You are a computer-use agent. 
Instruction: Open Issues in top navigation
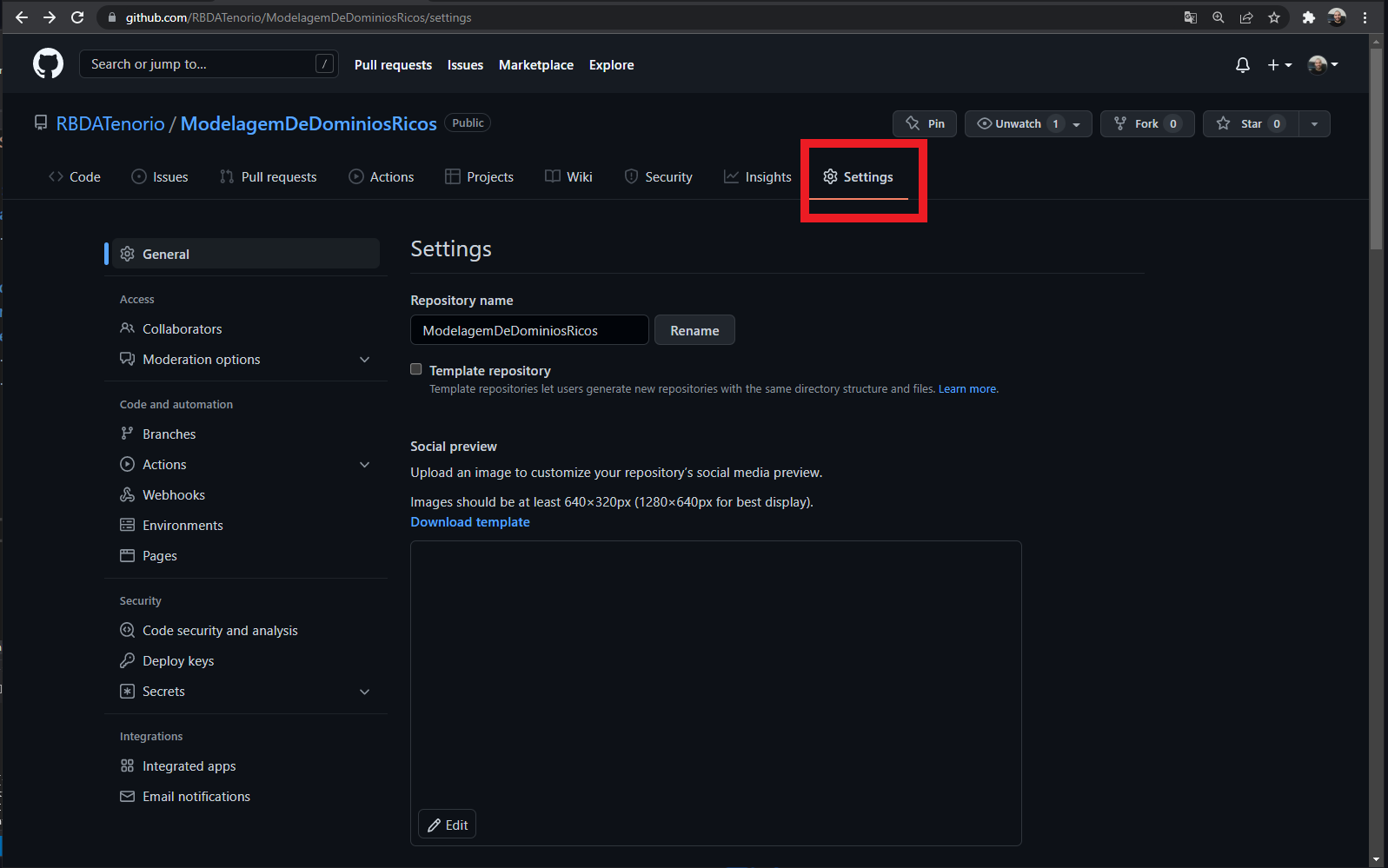[465, 65]
